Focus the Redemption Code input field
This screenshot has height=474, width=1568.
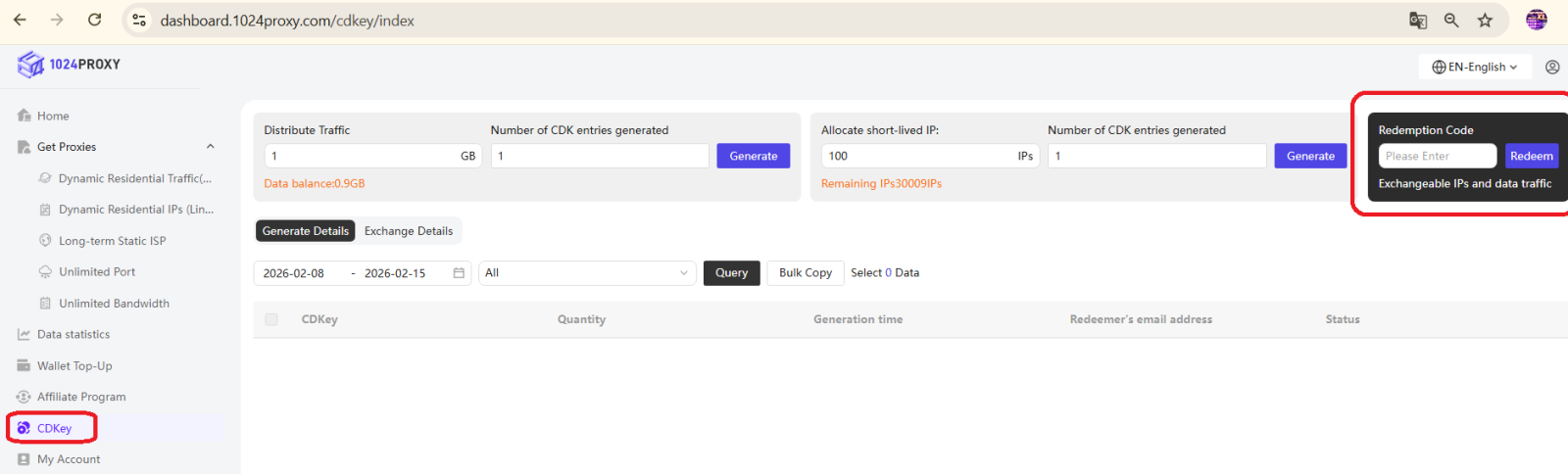pyautogui.click(x=1437, y=157)
